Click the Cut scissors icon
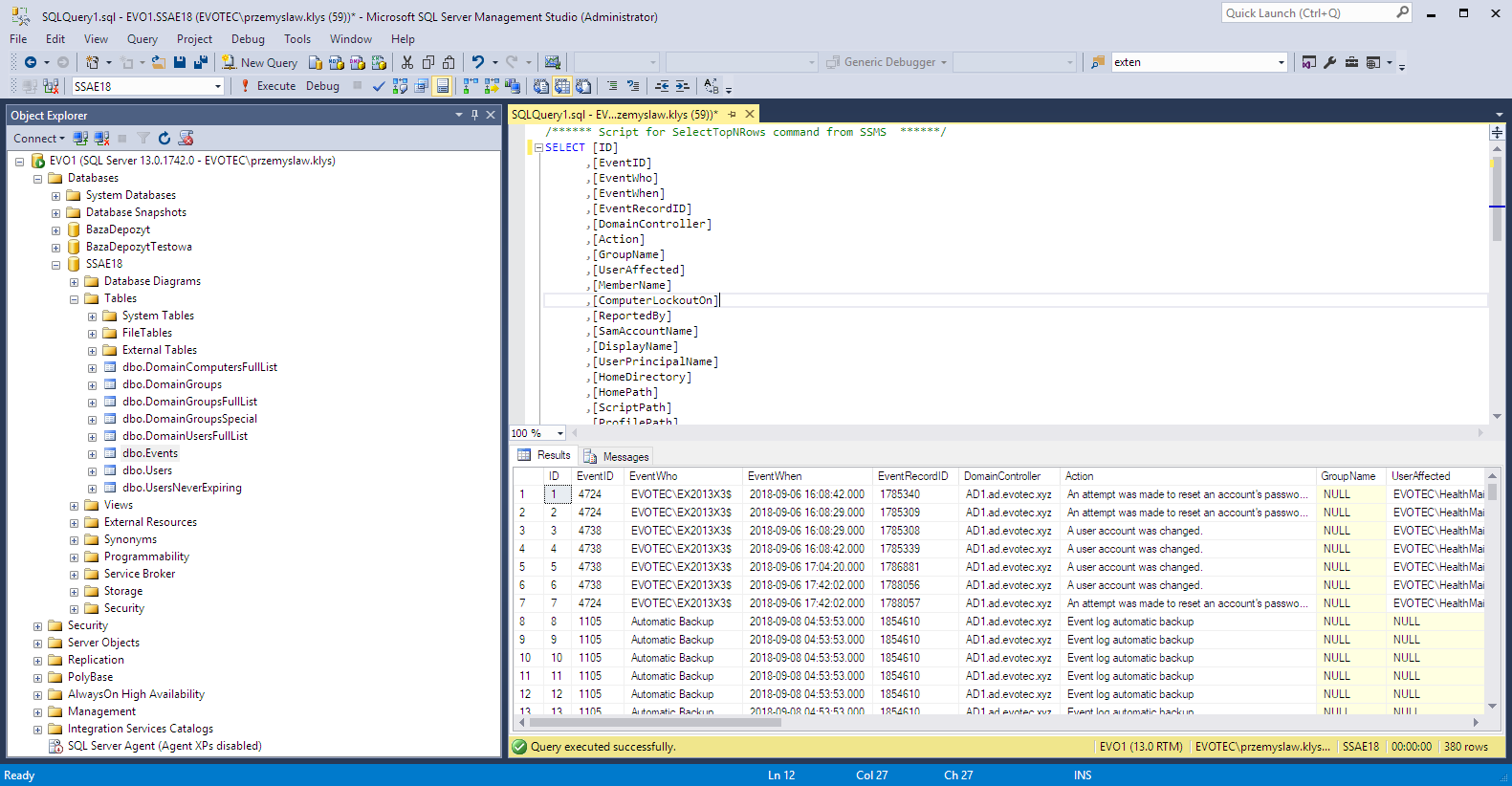The image size is (1512, 786). click(x=407, y=63)
